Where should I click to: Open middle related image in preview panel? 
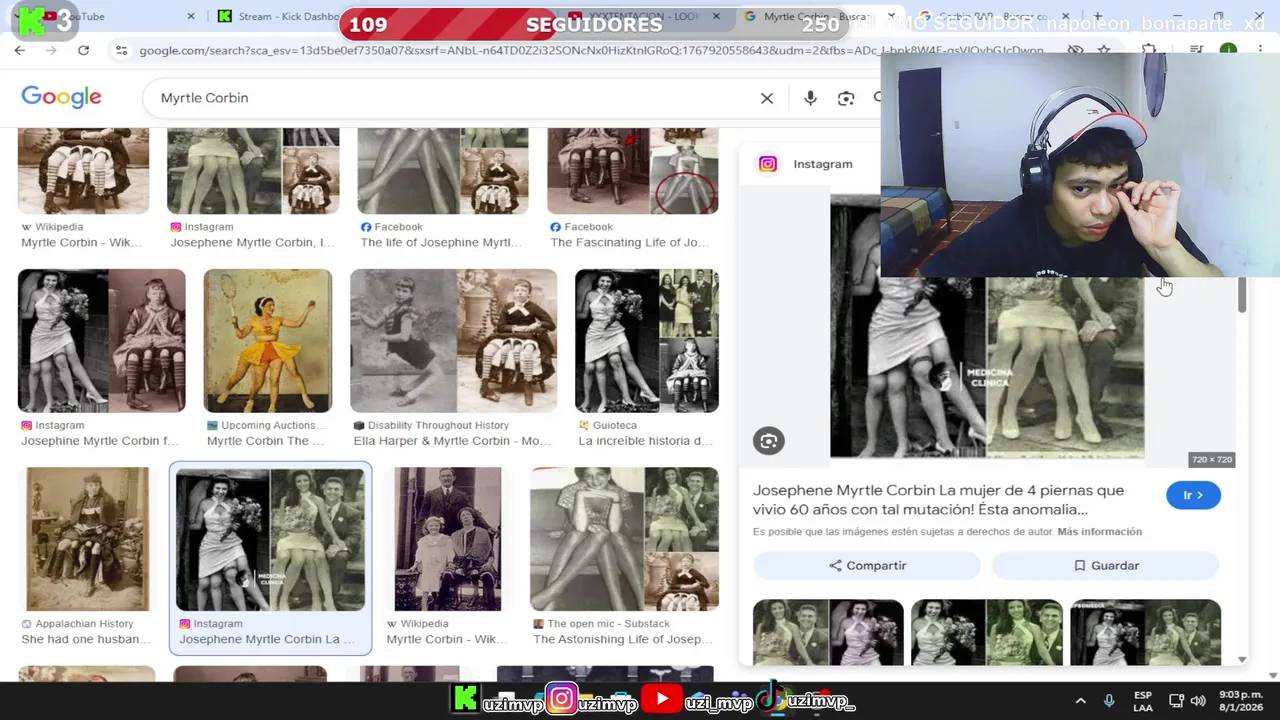click(987, 632)
